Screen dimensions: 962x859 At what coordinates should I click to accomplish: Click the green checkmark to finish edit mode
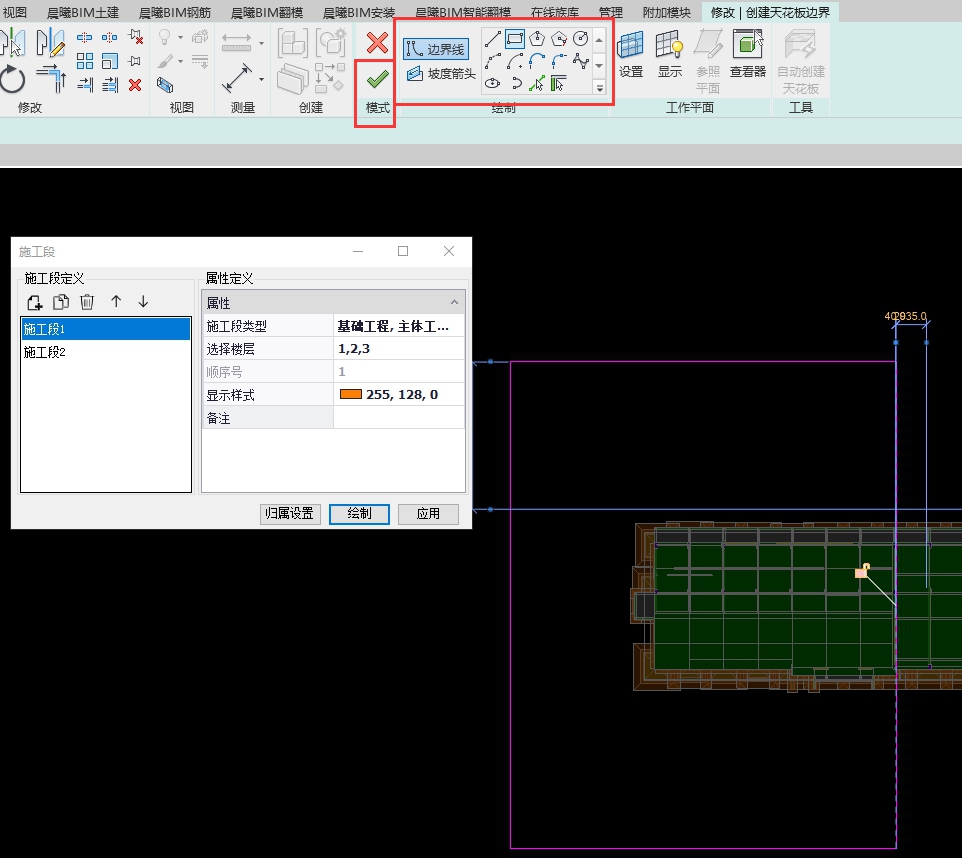[377, 79]
